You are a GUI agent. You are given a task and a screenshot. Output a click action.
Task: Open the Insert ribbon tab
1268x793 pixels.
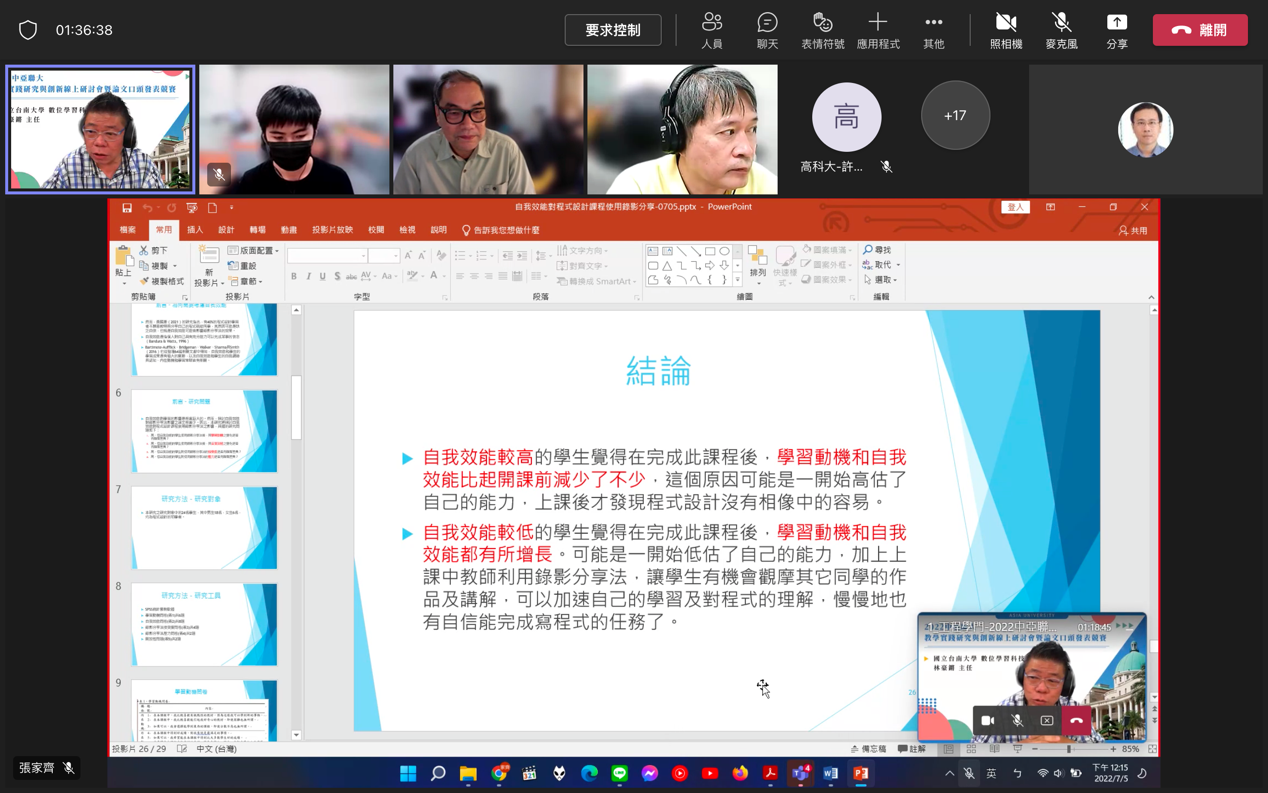click(x=195, y=230)
